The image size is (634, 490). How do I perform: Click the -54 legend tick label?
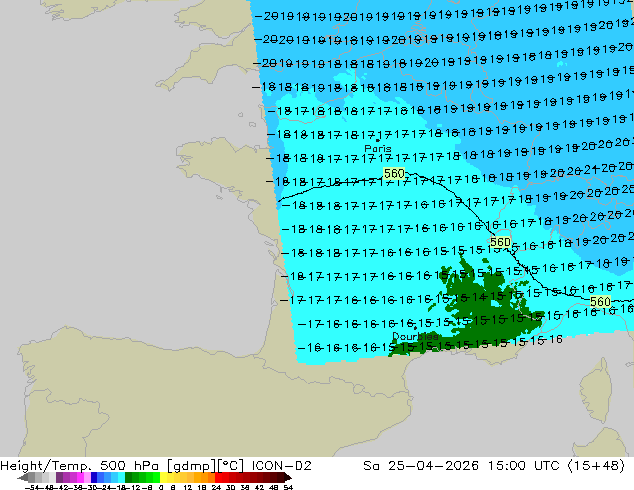point(30,487)
